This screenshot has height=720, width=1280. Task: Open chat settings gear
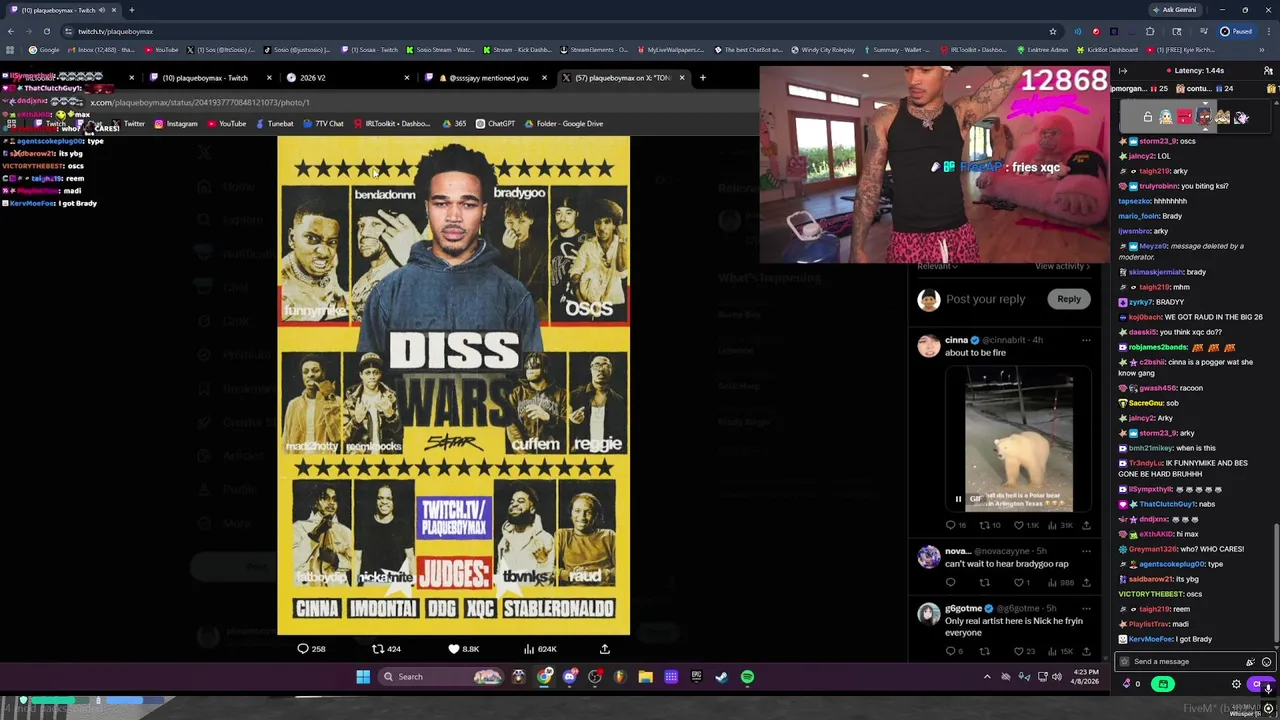click(x=1236, y=684)
